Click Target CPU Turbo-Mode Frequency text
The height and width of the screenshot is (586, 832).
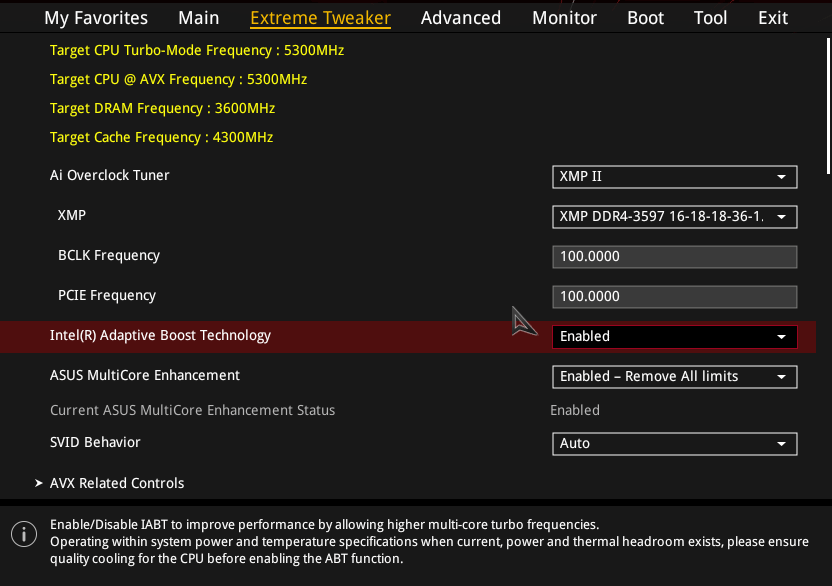point(197,50)
